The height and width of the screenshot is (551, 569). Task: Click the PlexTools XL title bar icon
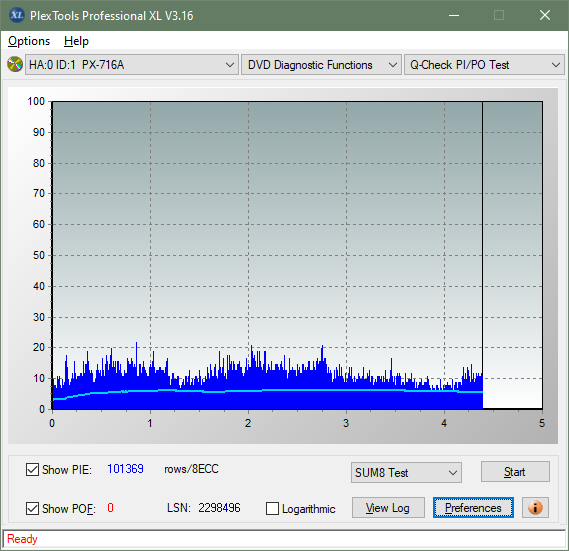pos(17,15)
